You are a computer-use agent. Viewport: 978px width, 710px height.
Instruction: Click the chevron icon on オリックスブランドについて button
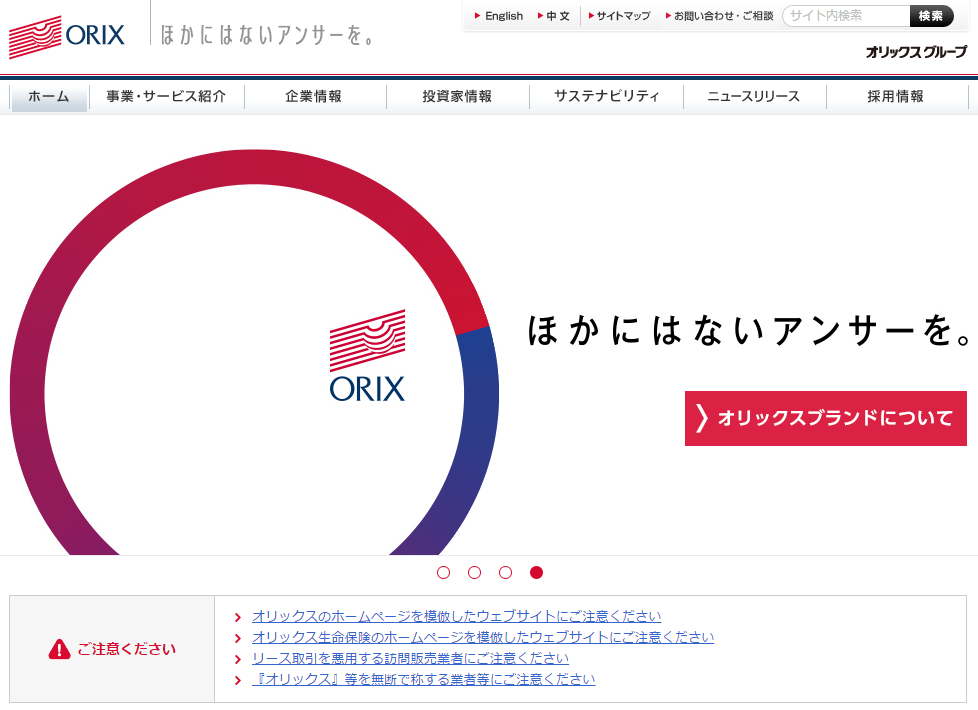pos(702,418)
